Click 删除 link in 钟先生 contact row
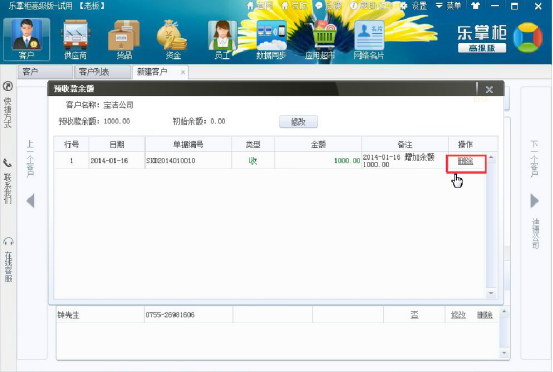The width and height of the screenshot is (553, 372). pos(485,315)
